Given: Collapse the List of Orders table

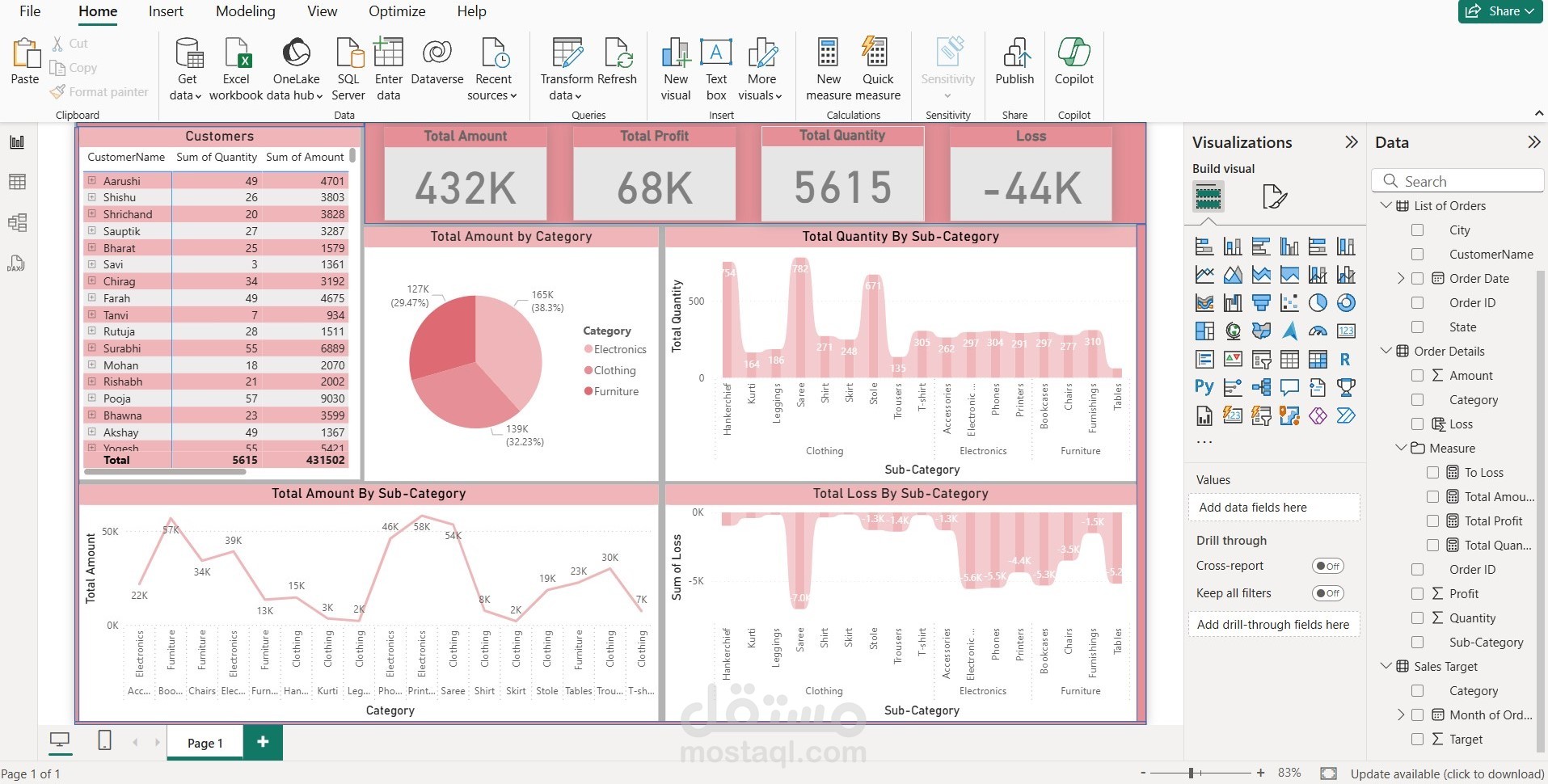Looking at the screenshot, I should (x=1386, y=205).
